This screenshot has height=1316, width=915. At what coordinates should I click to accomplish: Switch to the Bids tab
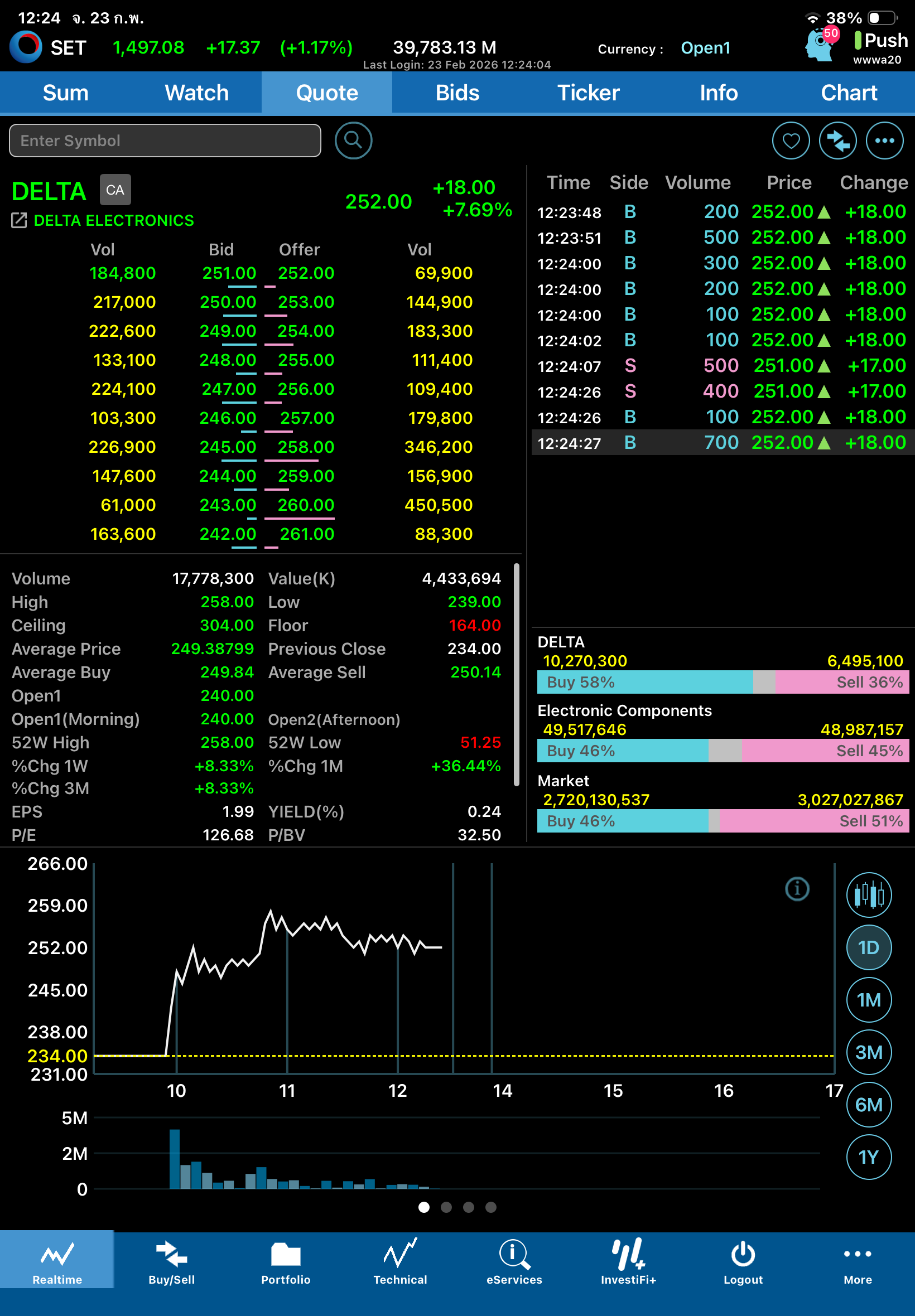458,93
